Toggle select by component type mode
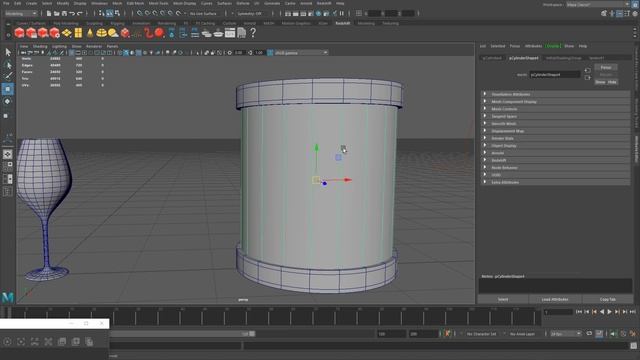640x360 pixels. coord(118,13)
